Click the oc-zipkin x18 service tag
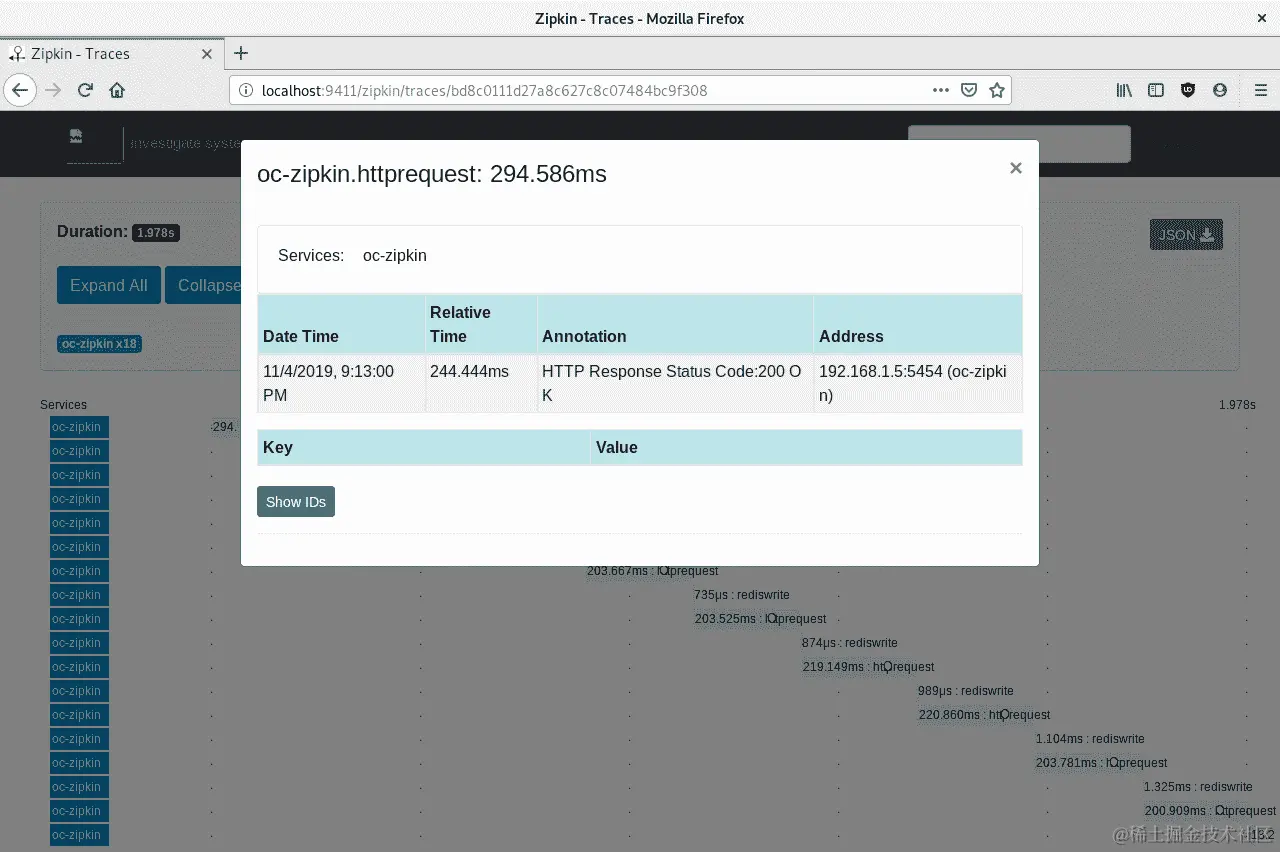 point(99,344)
